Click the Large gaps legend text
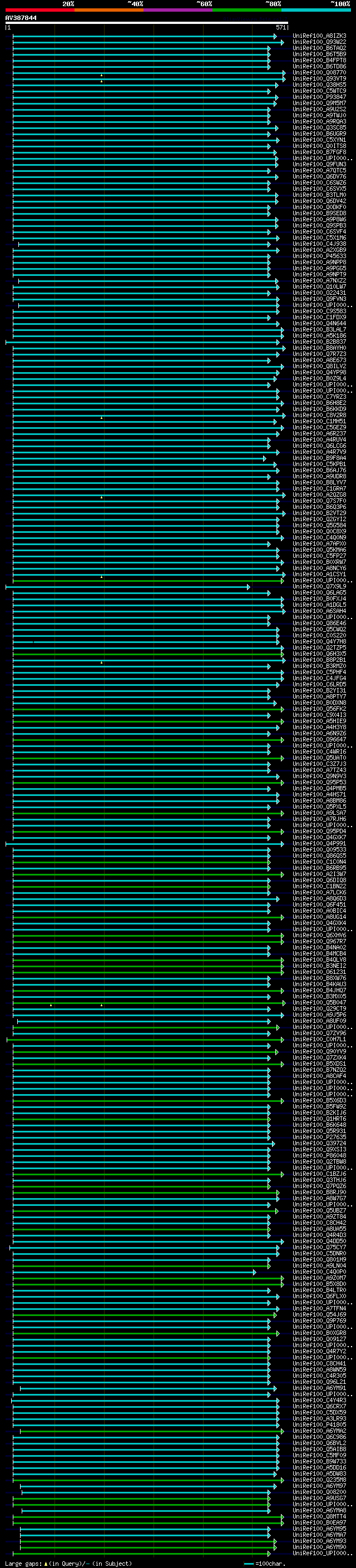Viewport: 356px width, 1568px height. [x=68, y=1563]
